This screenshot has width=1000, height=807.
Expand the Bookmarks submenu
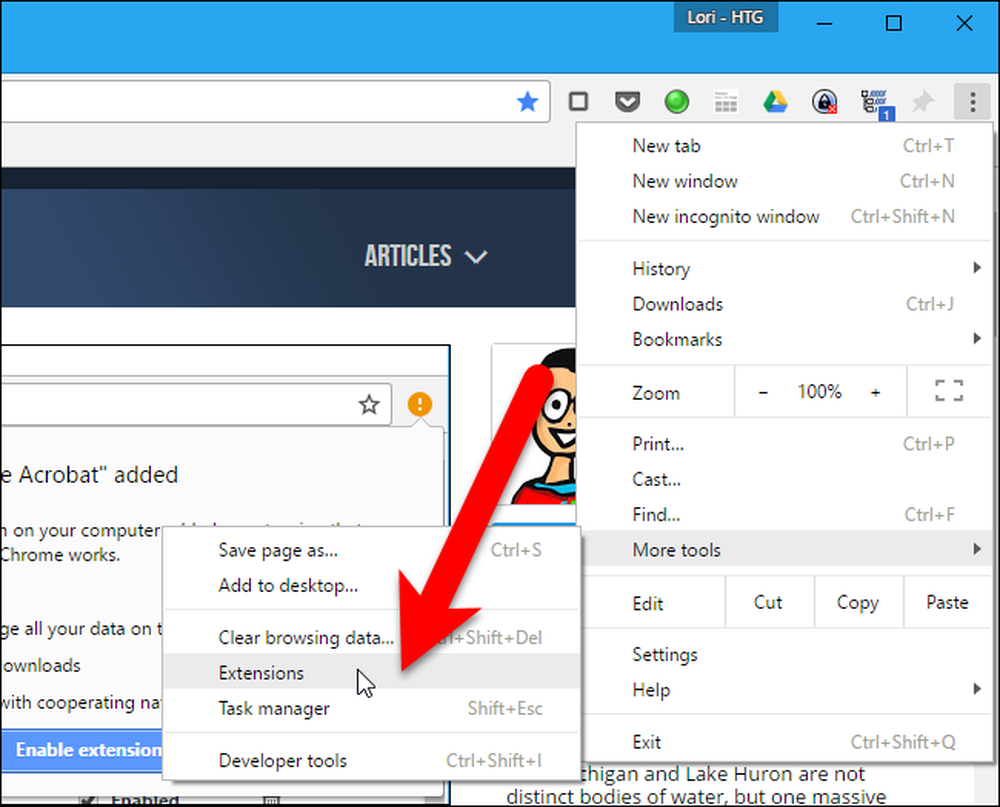pos(784,339)
